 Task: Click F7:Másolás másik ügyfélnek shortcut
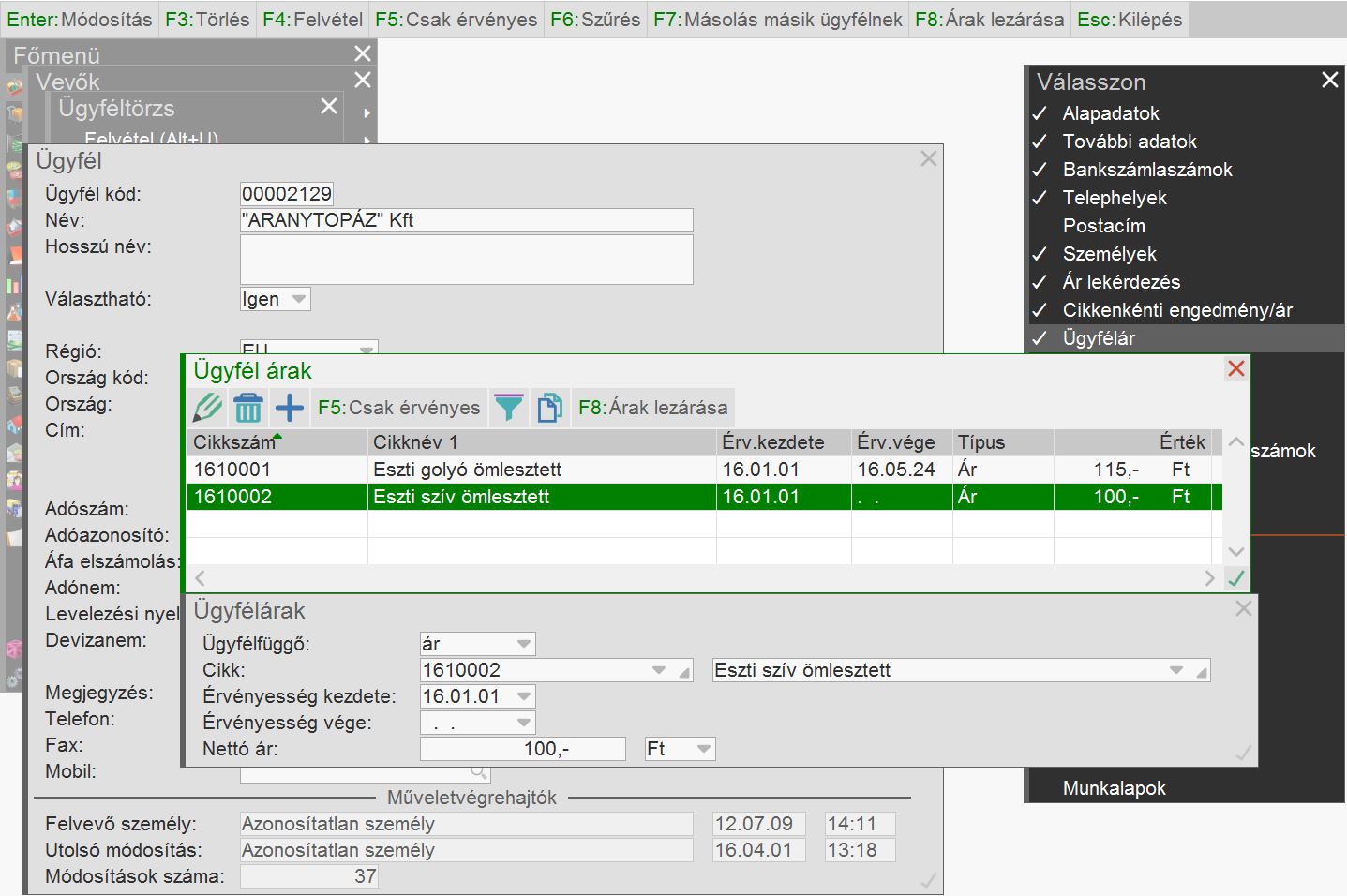[x=778, y=20]
